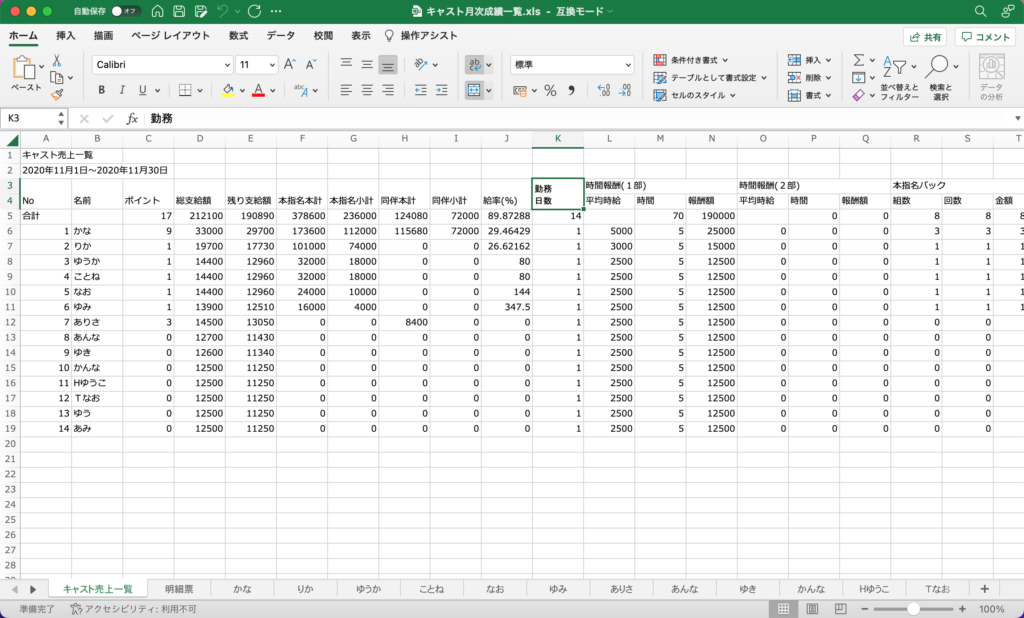Screen dimensions: 1024x618
Task: Click the Home icon in title bar
Action: click(x=157, y=11)
